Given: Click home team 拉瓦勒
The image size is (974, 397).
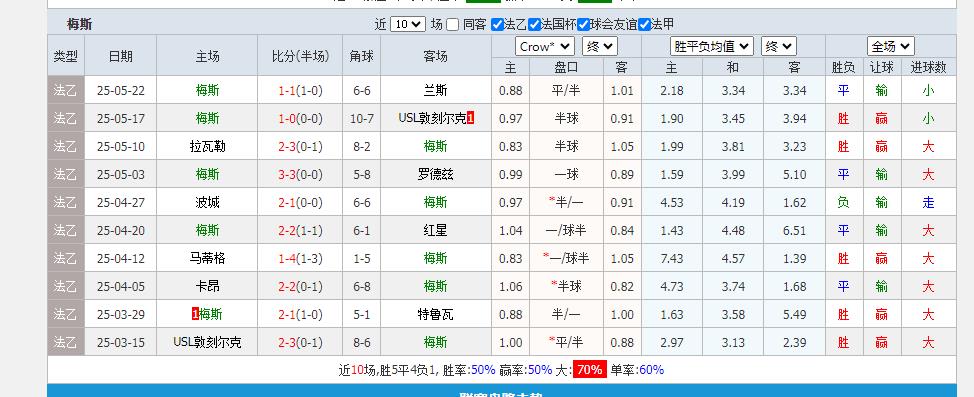Looking at the screenshot, I should [x=207, y=147].
